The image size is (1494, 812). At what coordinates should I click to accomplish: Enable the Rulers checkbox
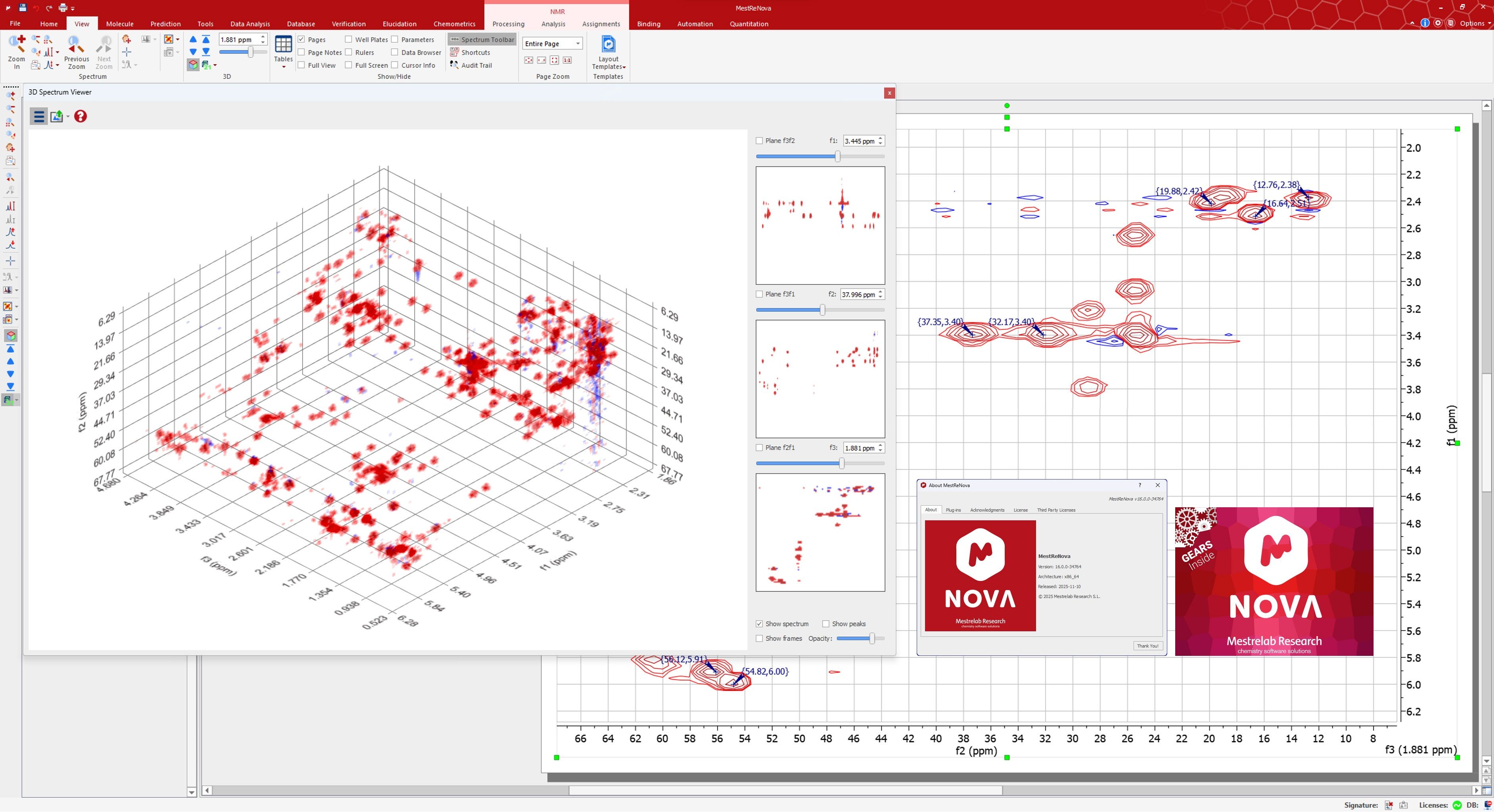(x=349, y=52)
